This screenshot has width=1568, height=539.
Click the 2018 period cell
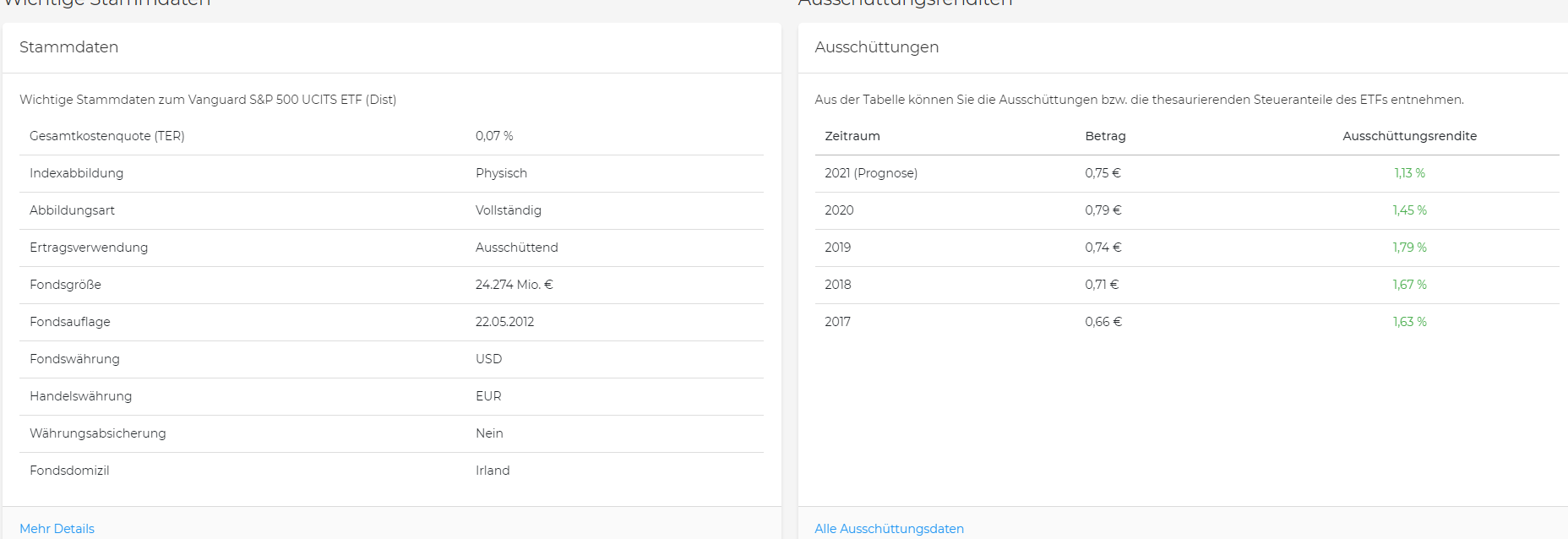point(838,285)
